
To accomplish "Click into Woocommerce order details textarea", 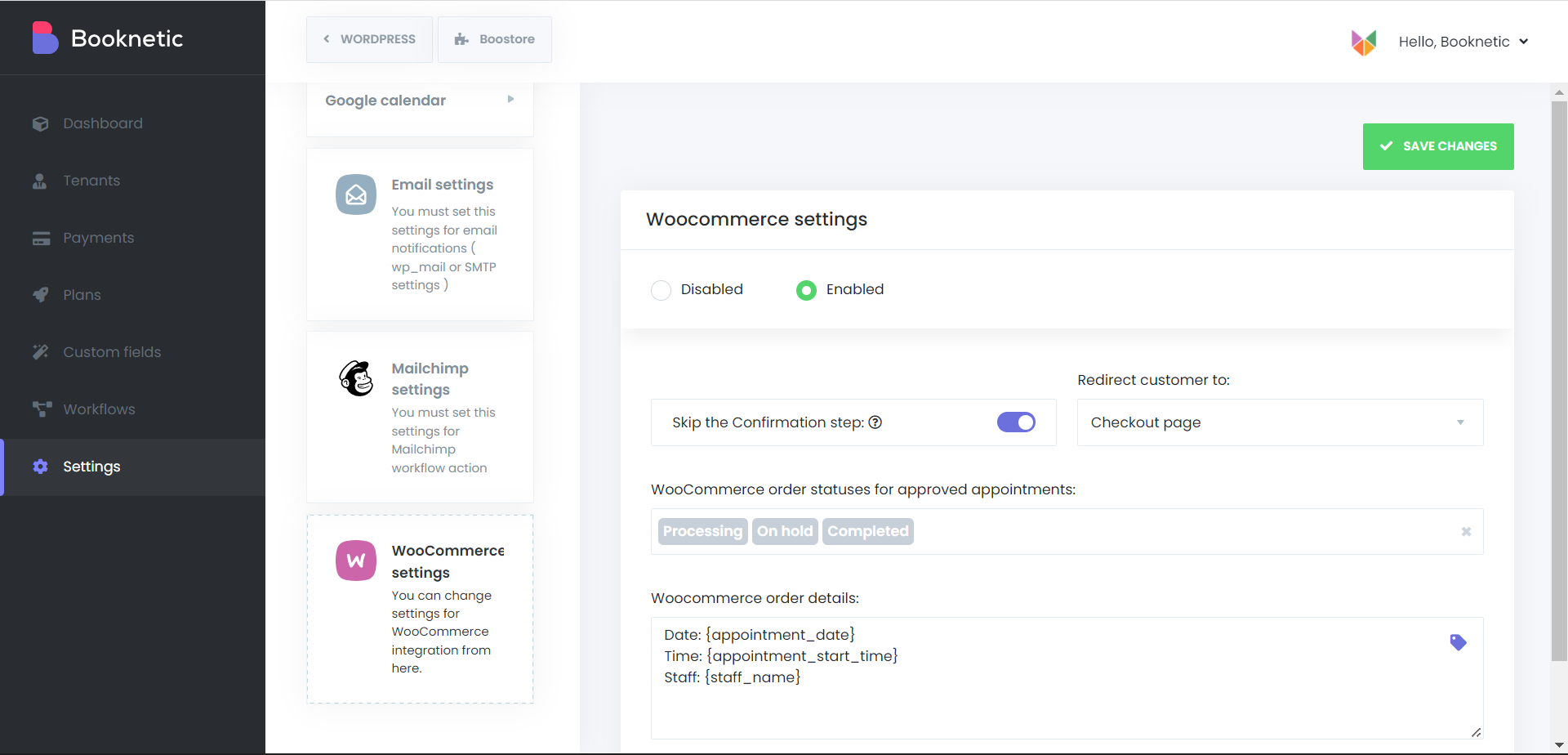I will click(x=1067, y=678).
